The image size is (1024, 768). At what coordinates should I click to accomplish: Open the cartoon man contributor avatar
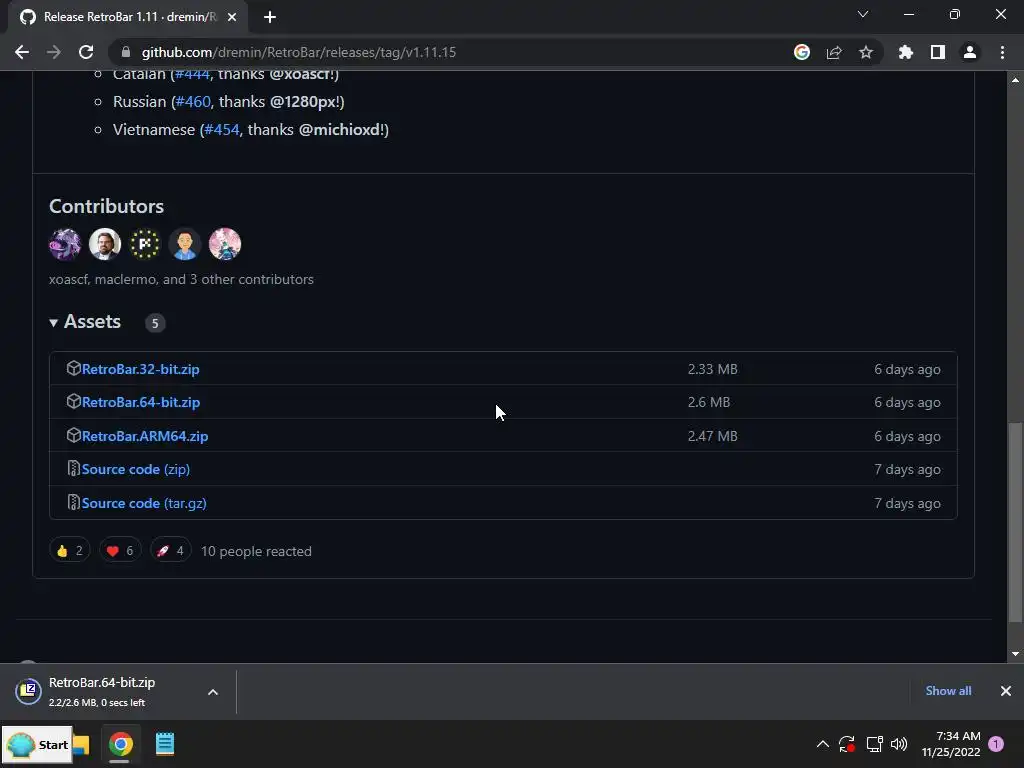tap(185, 244)
